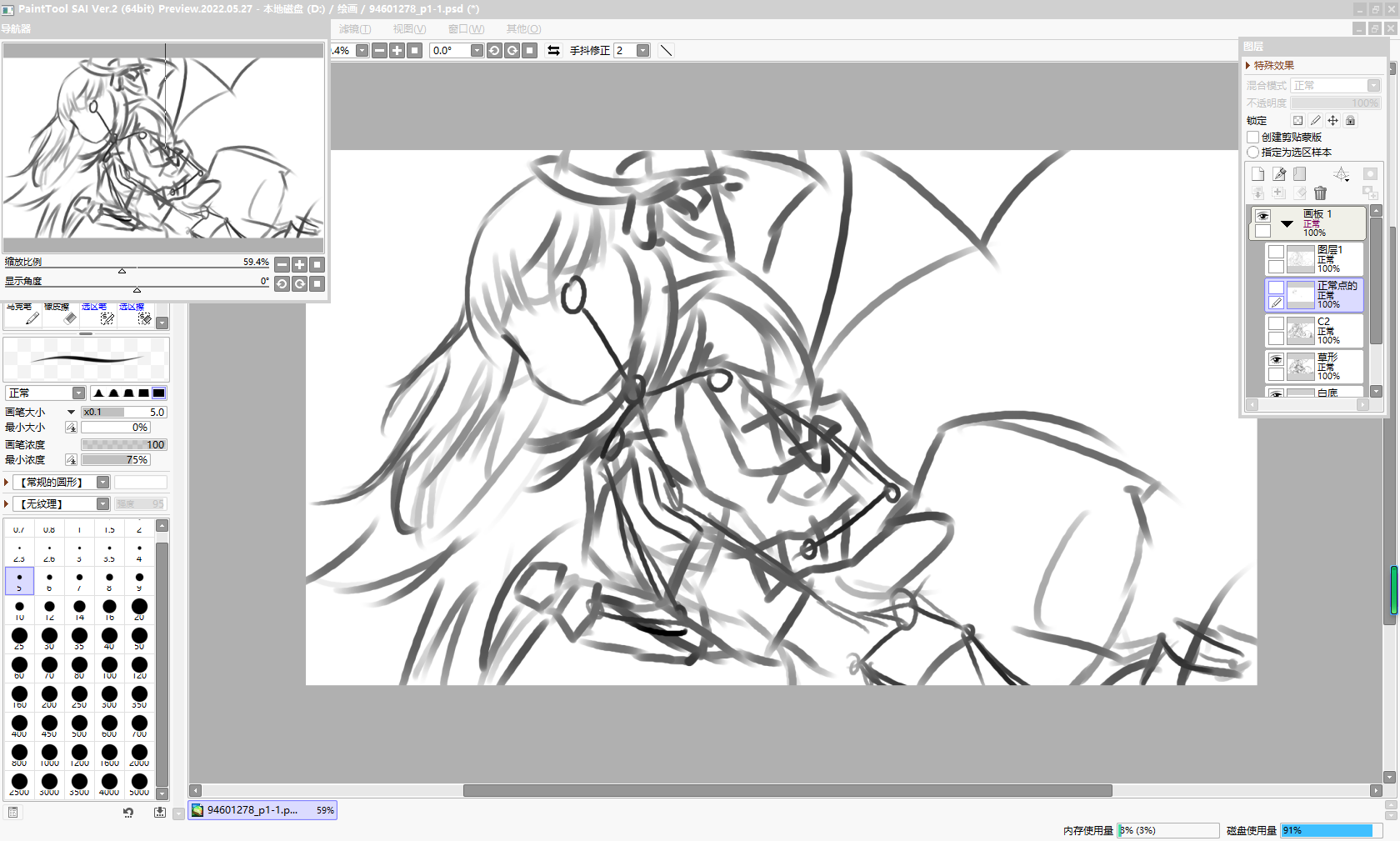The height and width of the screenshot is (841, 1400).
Task: Click rotate canvas clockwise in toolbar
Action: [512, 51]
